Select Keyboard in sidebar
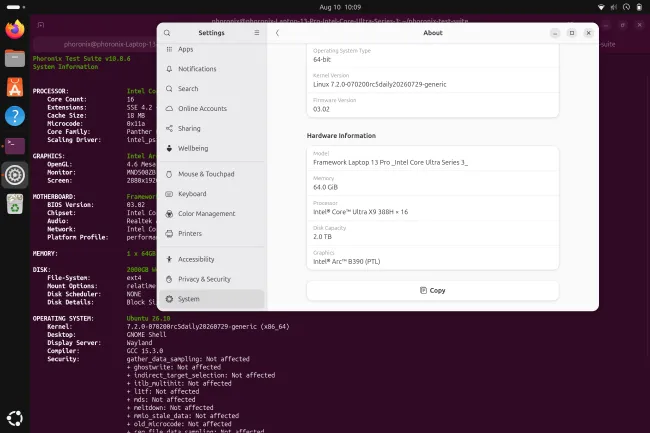 [212, 194]
